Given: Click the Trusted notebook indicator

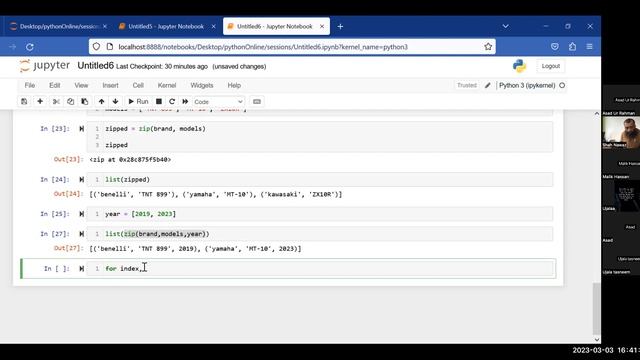Looking at the screenshot, I should pyautogui.click(x=467, y=85).
